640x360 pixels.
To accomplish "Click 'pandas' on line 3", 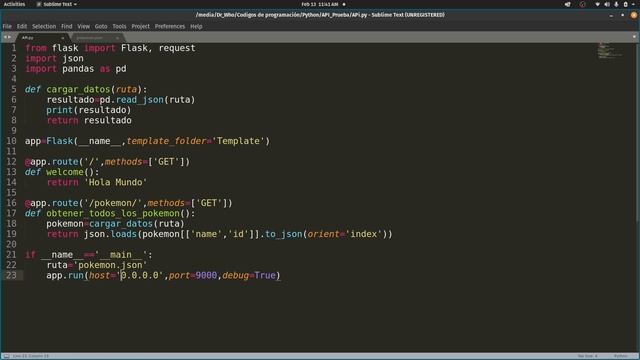I will coord(78,69).
